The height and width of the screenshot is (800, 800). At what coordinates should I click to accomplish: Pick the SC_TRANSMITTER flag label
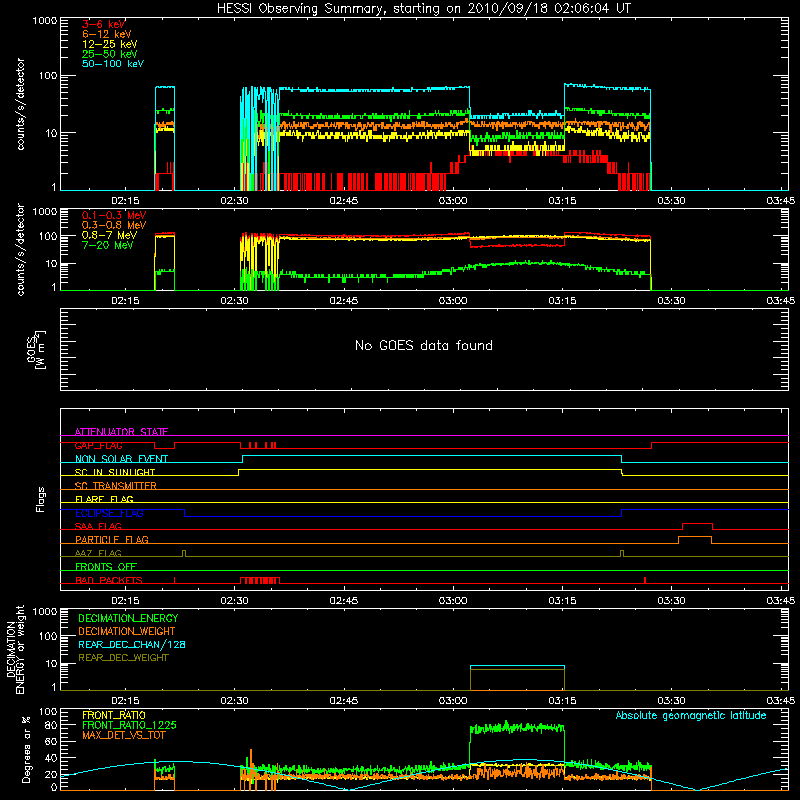pyautogui.click(x=115, y=486)
